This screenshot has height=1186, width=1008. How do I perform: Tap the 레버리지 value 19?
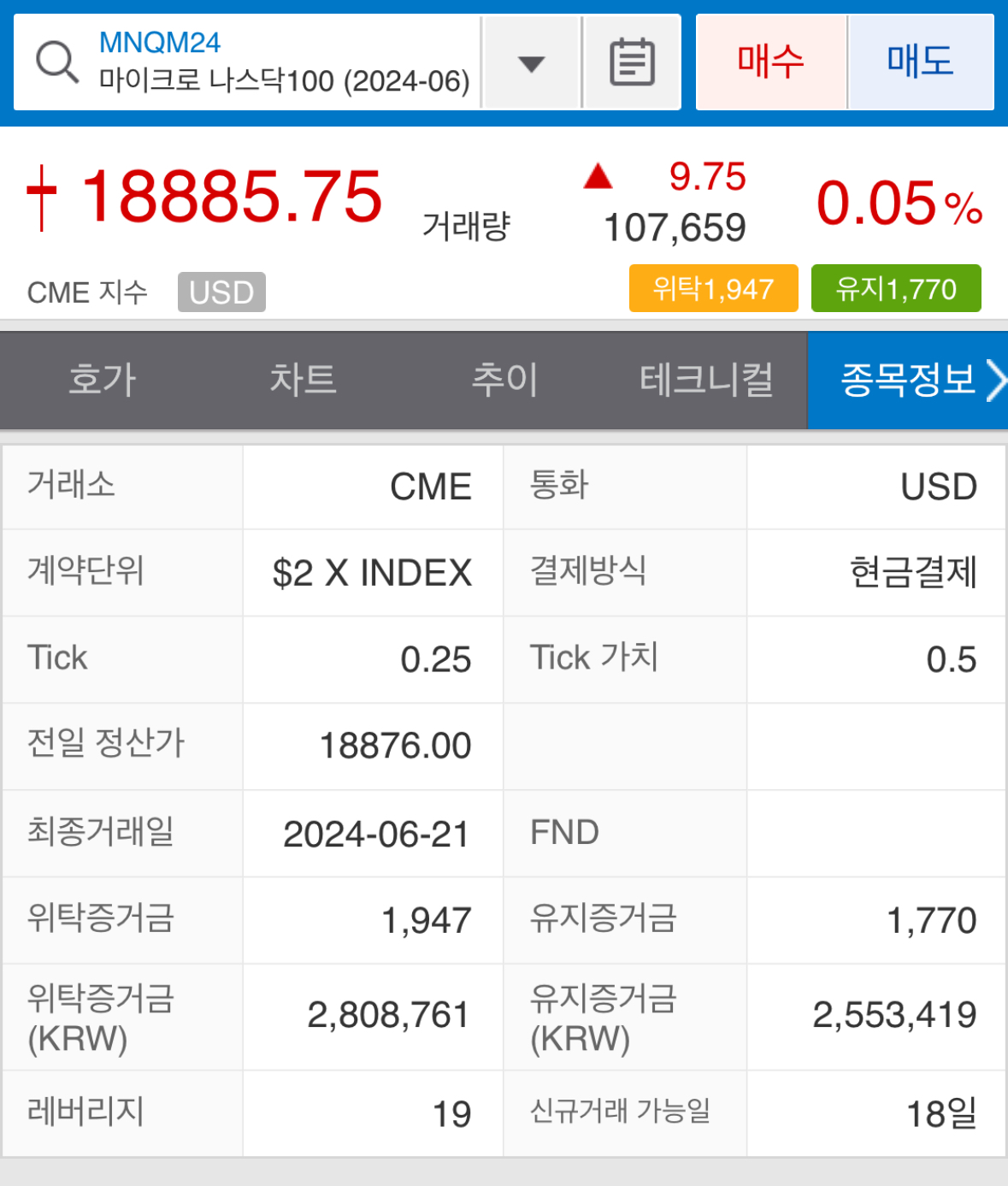(x=451, y=1114)
